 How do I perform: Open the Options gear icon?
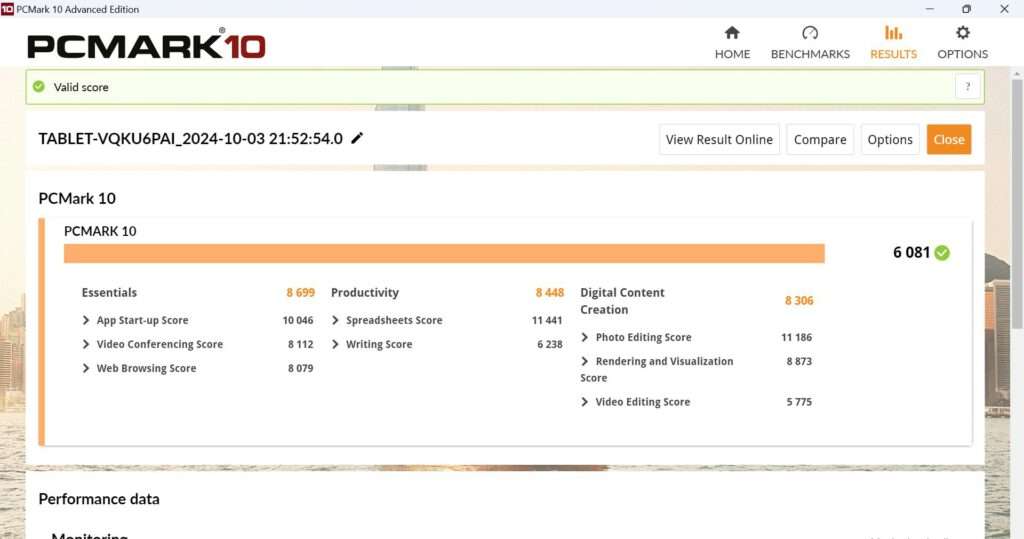(962, 33)
